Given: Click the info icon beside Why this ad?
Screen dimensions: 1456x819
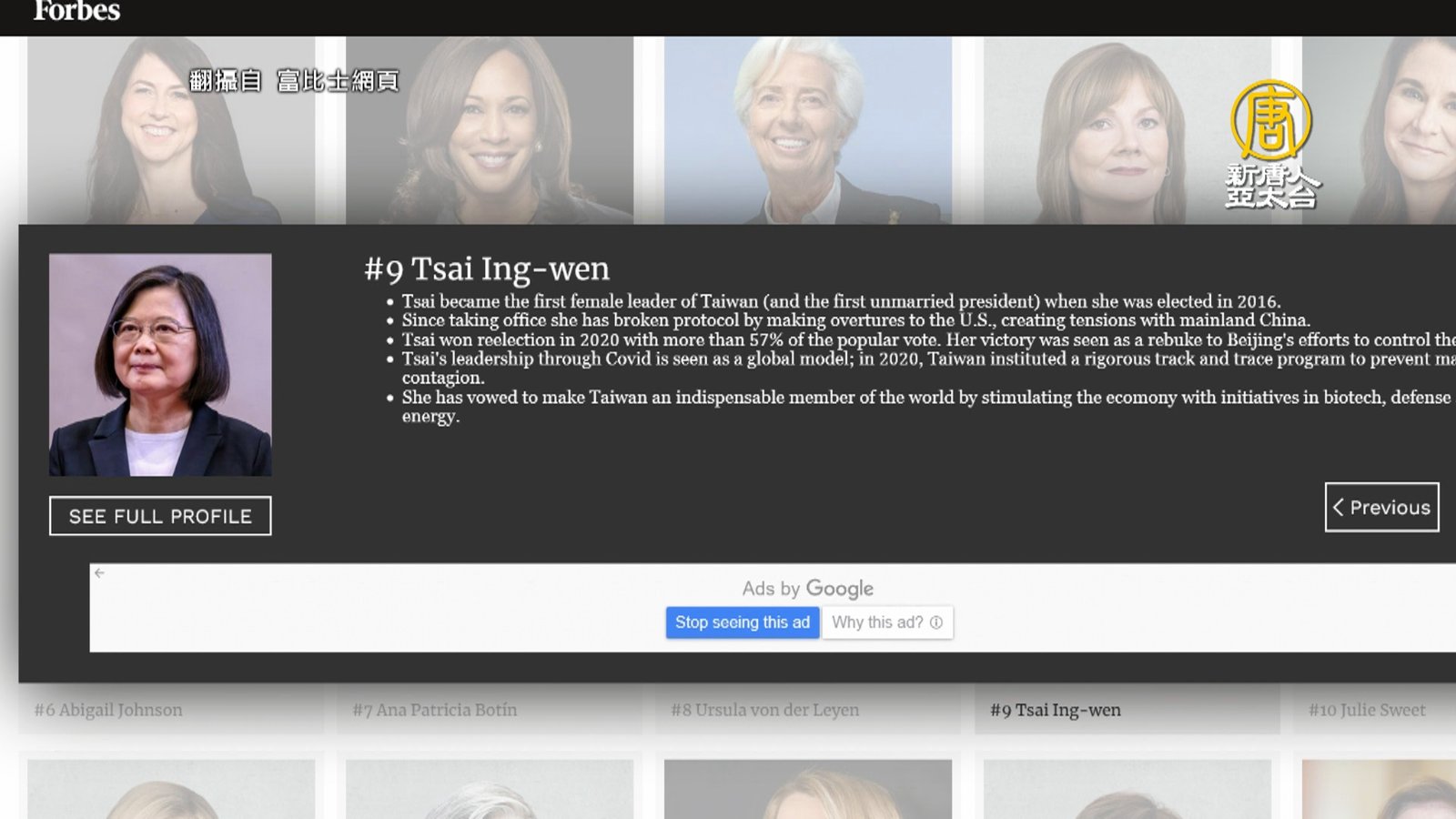Looking at the screenshot, I should click(x=935, y=622).
